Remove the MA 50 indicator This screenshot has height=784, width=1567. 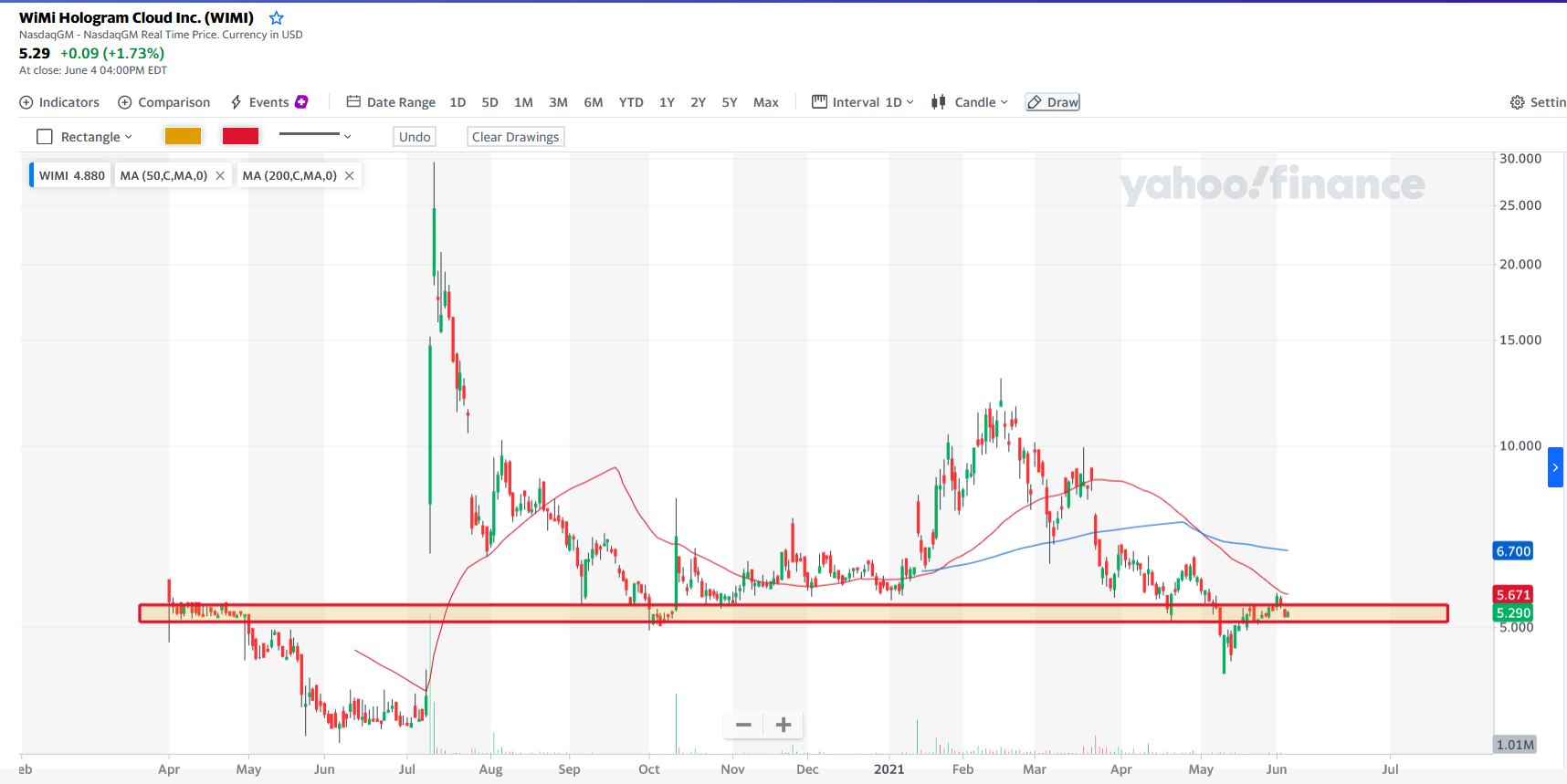[220, 175]
